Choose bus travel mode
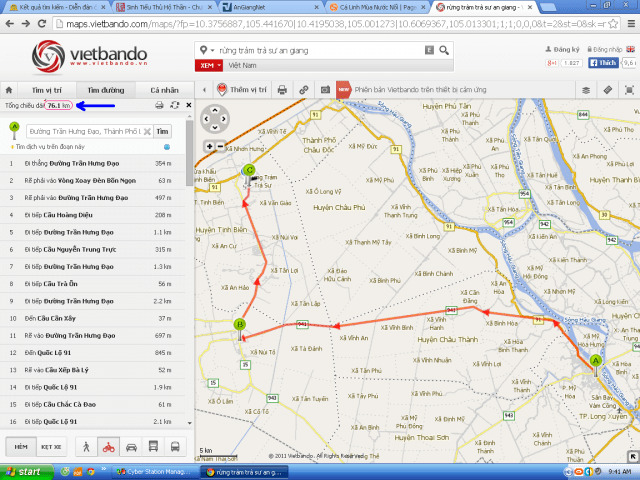Screen dimensions: 640x480 coord(153,447)
